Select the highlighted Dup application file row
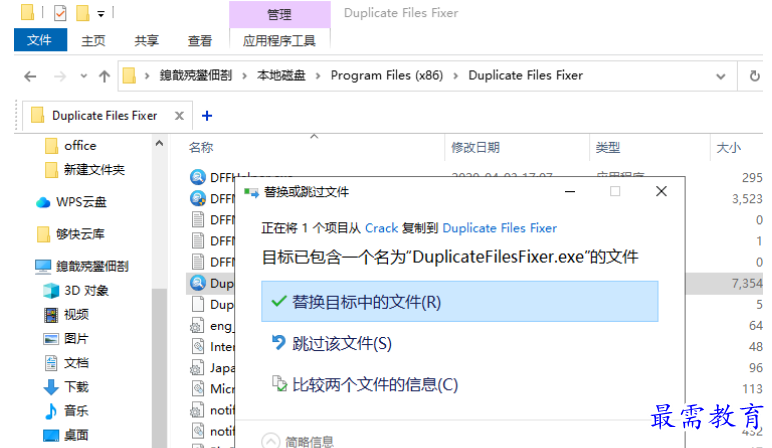This screenshot has height=448, width=772. point(211,284)
